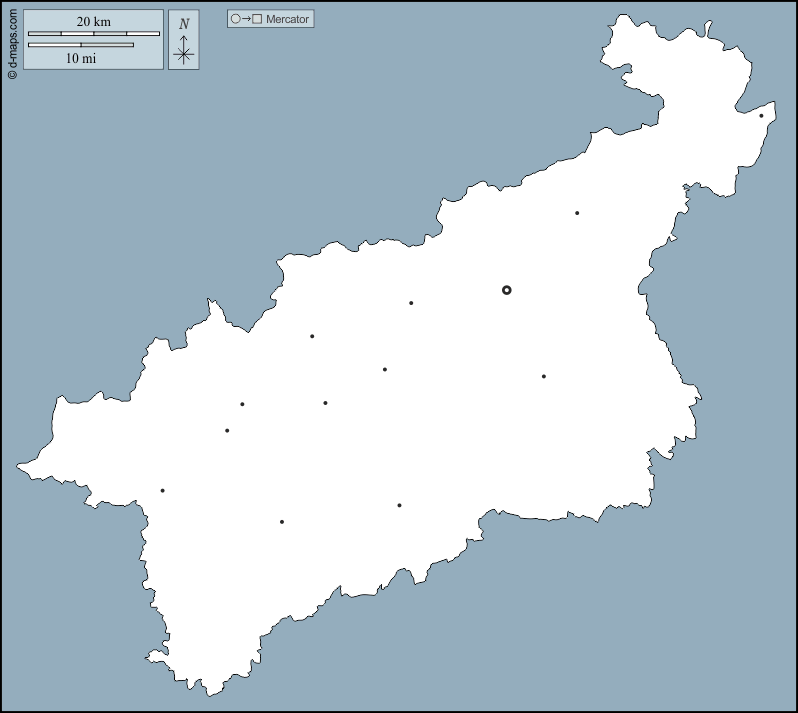
Task: Click the circle-to-square projection icon
Action: [x=246, y=19]
